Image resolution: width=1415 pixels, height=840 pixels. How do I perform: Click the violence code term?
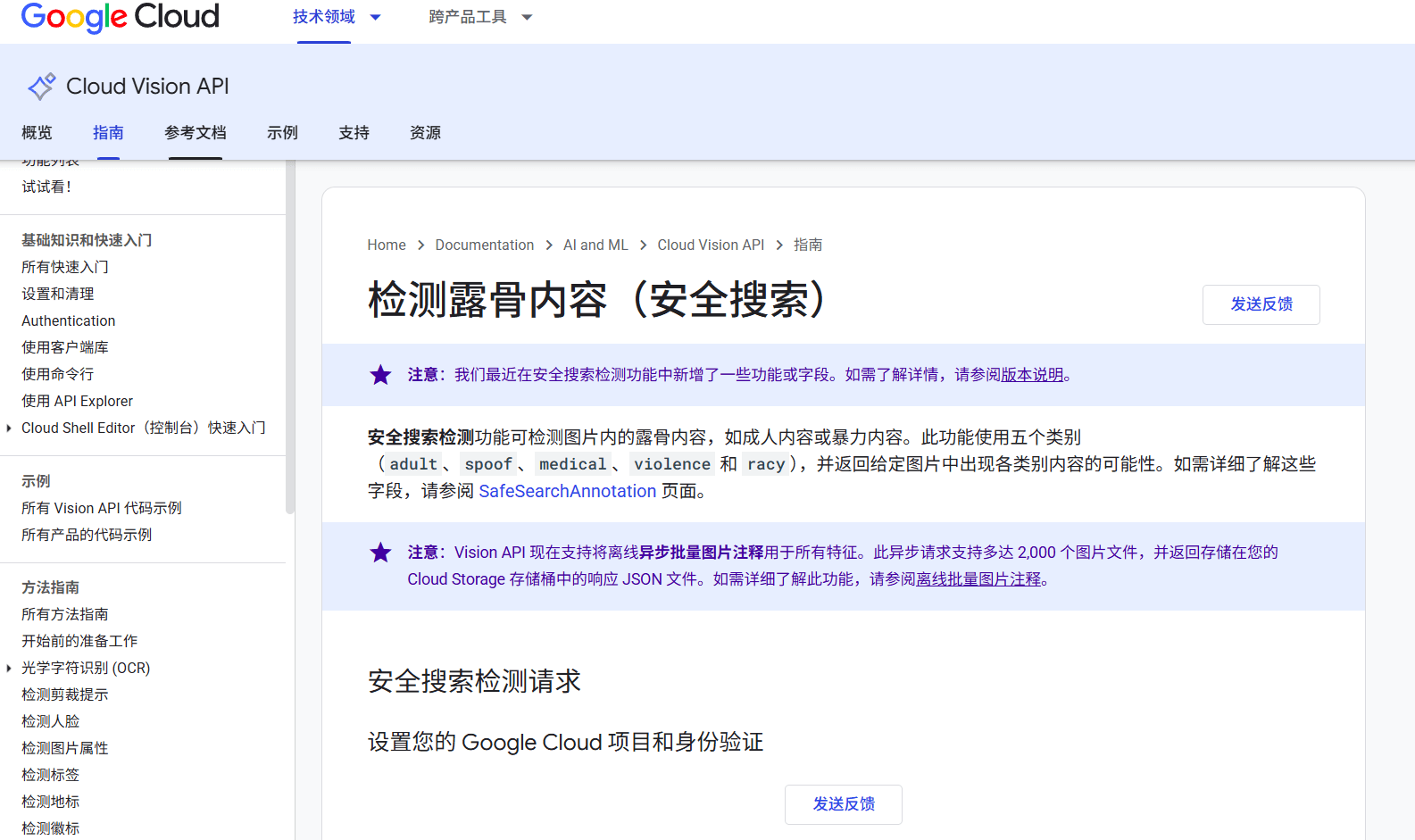pyautogui.click(x=672, y=464)
